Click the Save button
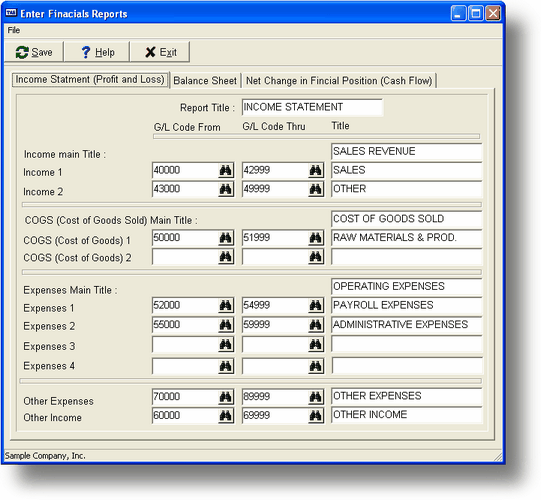 coord(34,52)
